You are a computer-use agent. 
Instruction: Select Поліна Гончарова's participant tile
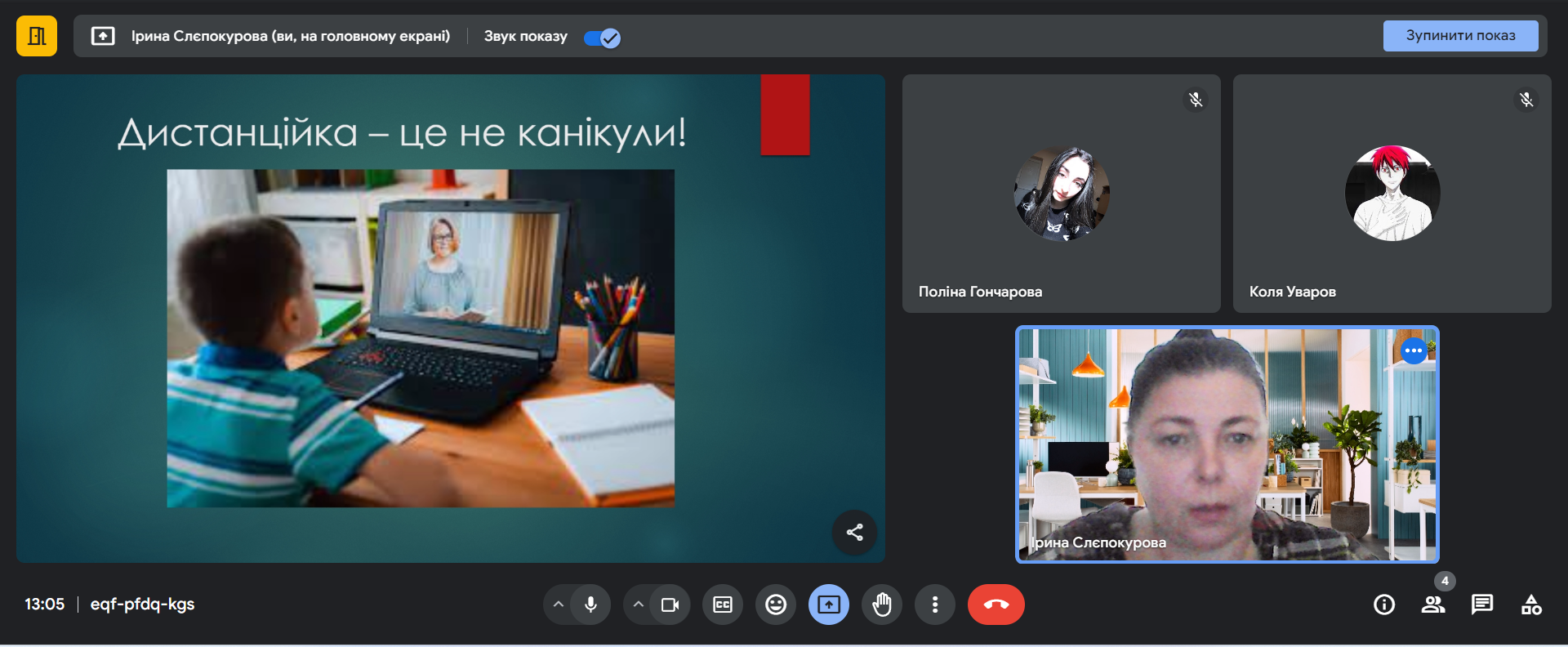(x=1061, y=194)
